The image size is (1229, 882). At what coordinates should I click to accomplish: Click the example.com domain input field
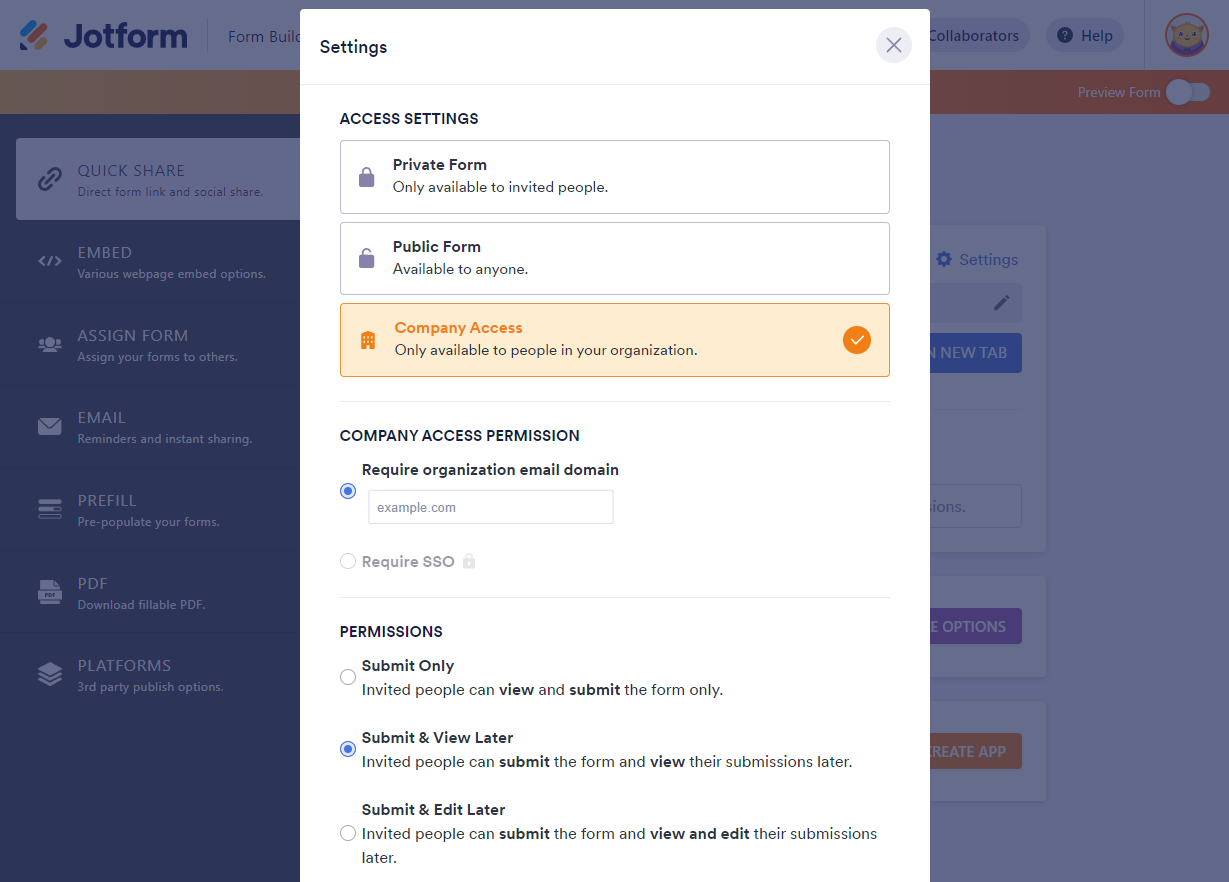tap(490, 507)
